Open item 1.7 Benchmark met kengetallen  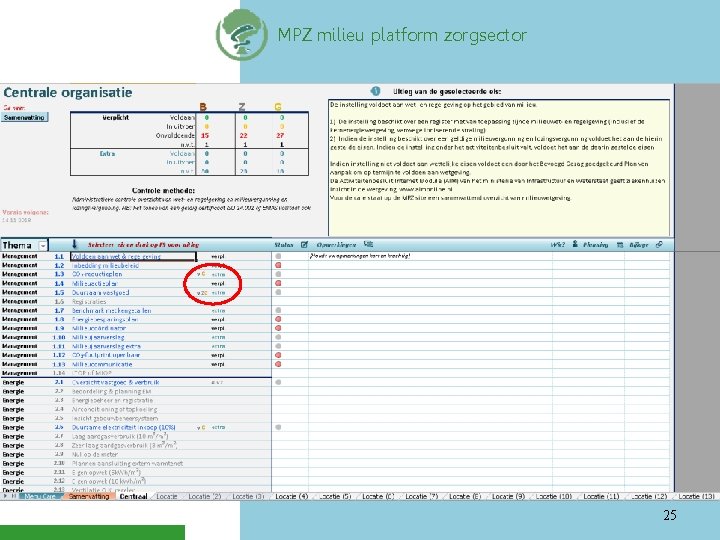(x=112, y=310)
